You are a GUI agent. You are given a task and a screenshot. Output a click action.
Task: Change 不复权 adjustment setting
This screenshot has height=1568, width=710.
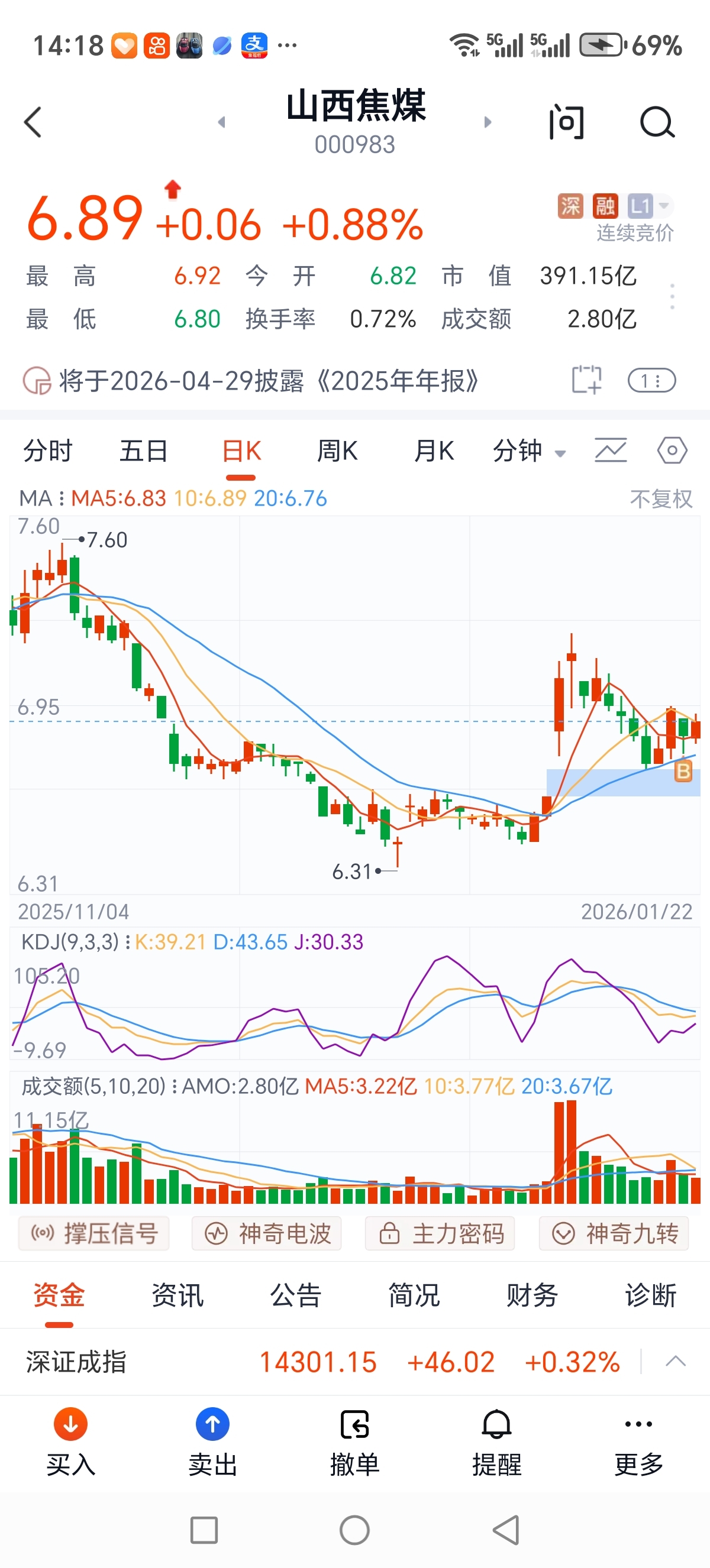(661, 499)
